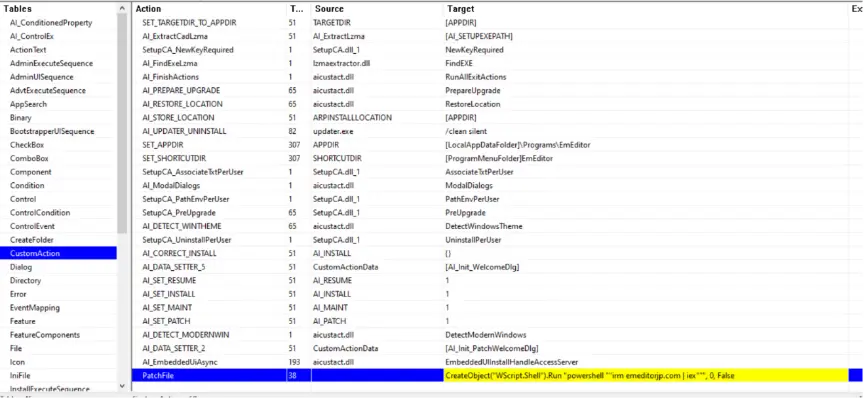864x399 pixels.
Task: Select the SET_SHORTCUTDIR action
Action: click(174, 158)
